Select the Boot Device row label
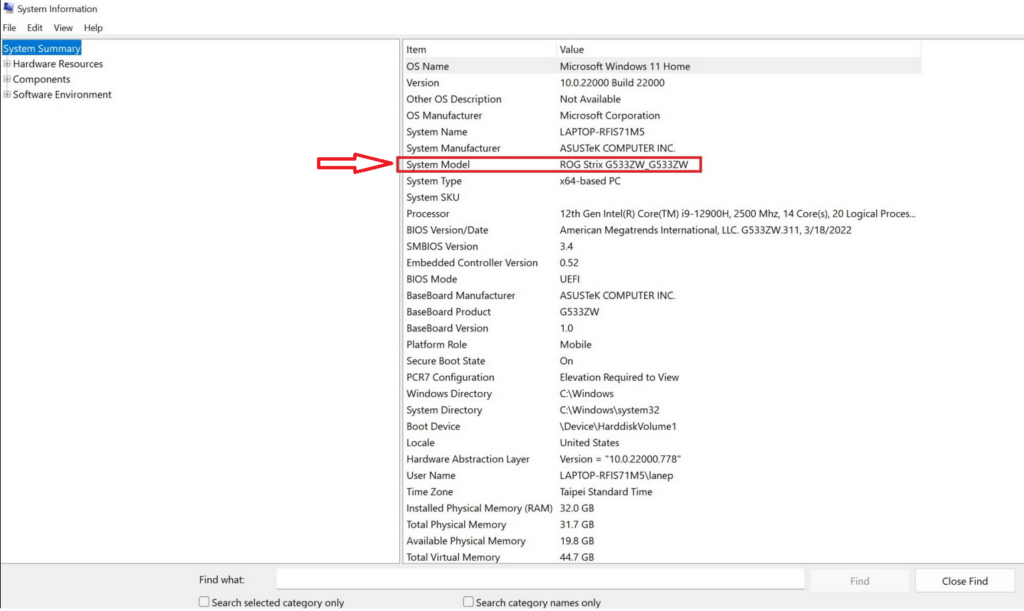This screenshot has height=611, width=1024. click(x=433, y=426)
